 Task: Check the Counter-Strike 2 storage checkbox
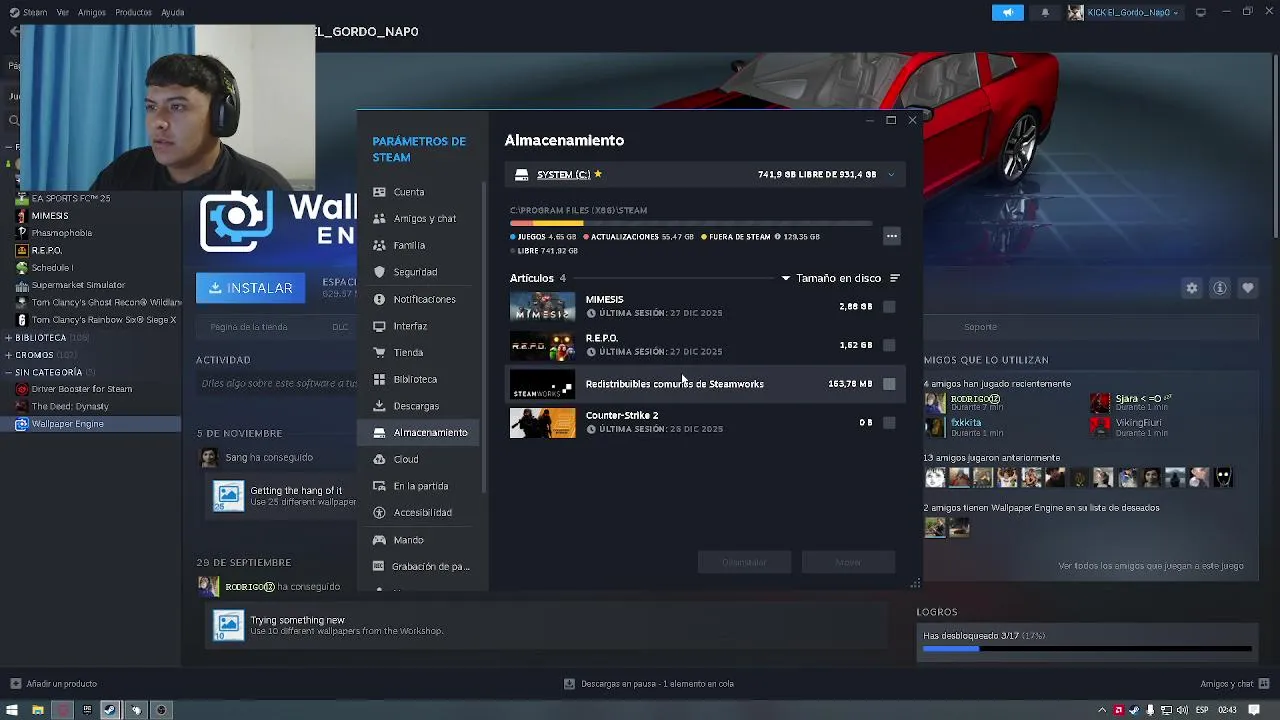click(x=889, y=422)
